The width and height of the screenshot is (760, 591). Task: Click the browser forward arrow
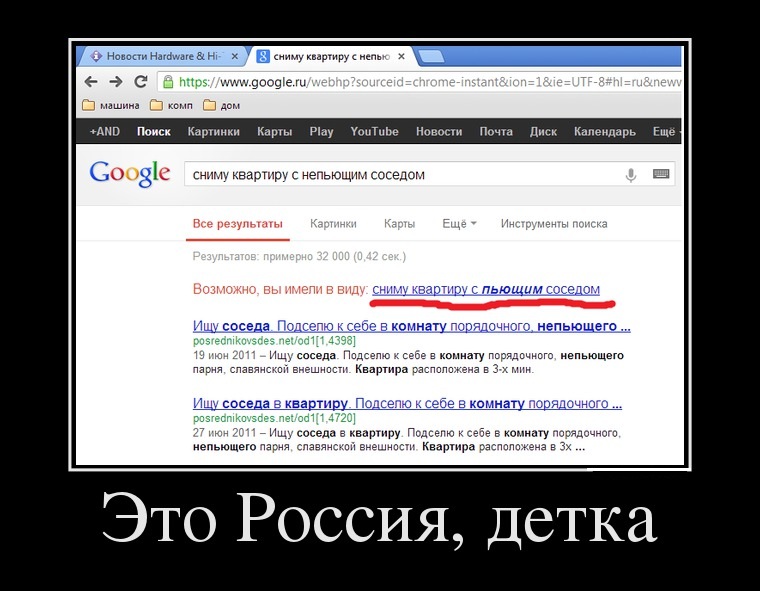pos(115,82)
